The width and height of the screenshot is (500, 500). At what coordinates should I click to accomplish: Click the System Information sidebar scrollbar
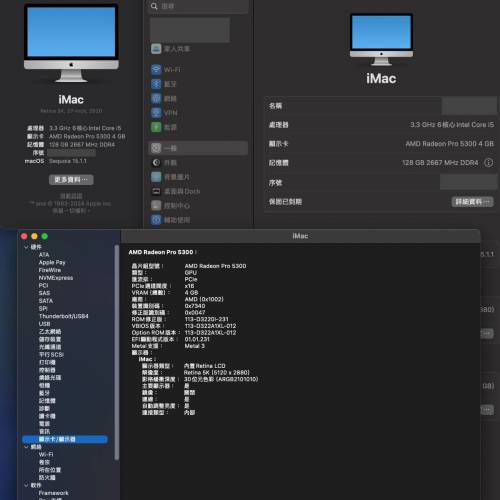click(x=117, y=353)
